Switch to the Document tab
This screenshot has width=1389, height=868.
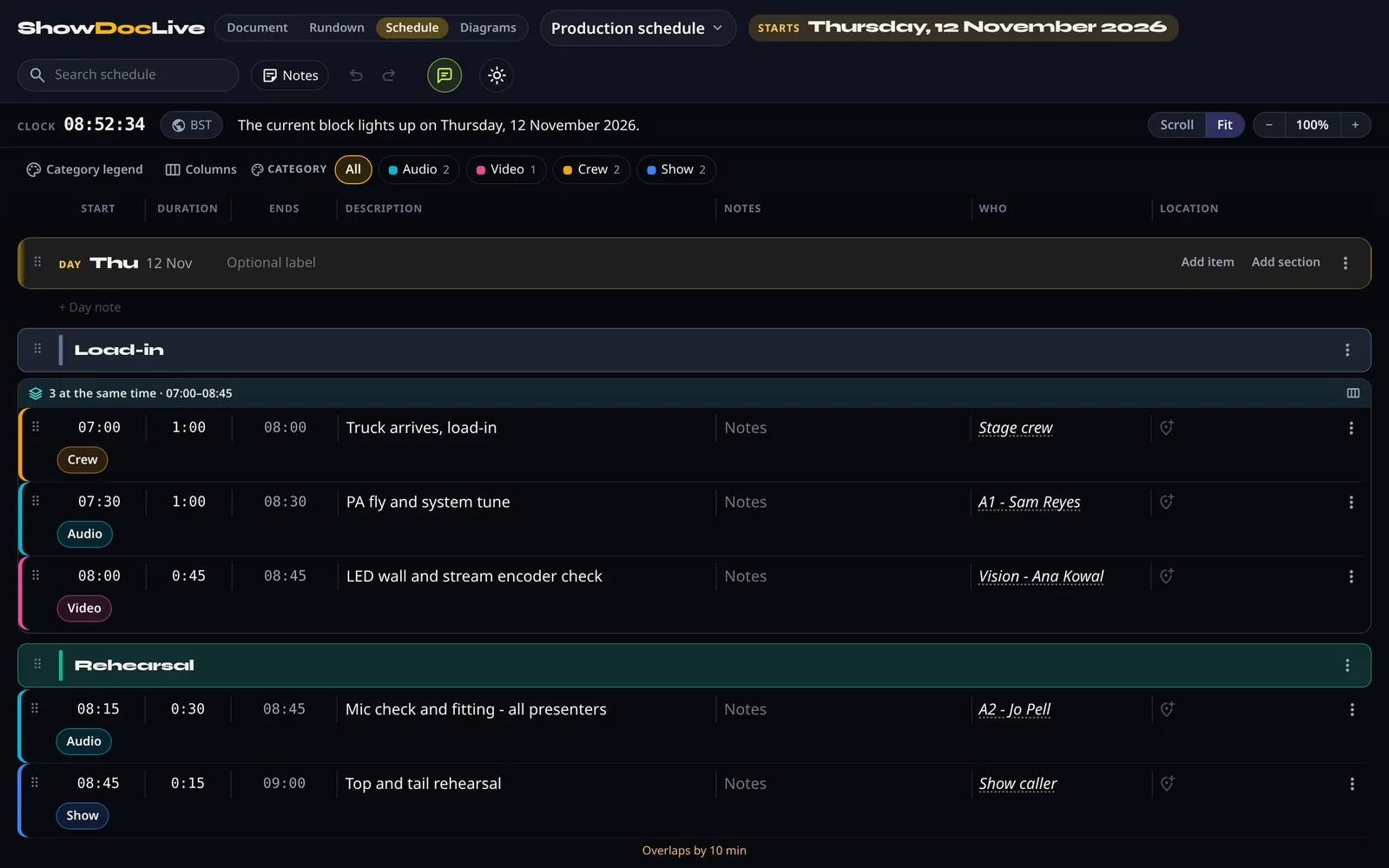(257, 28)
